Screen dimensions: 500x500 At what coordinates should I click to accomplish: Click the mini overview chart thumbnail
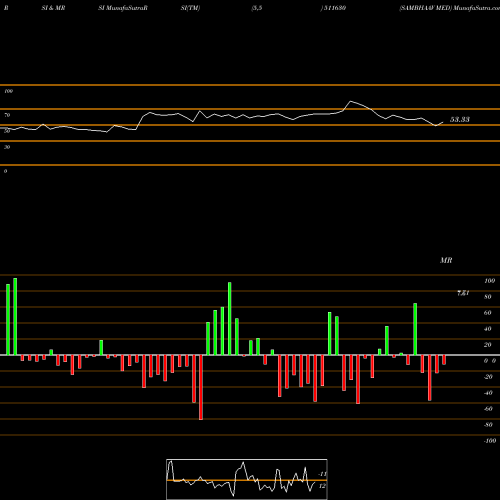click(x=247, y=479)
